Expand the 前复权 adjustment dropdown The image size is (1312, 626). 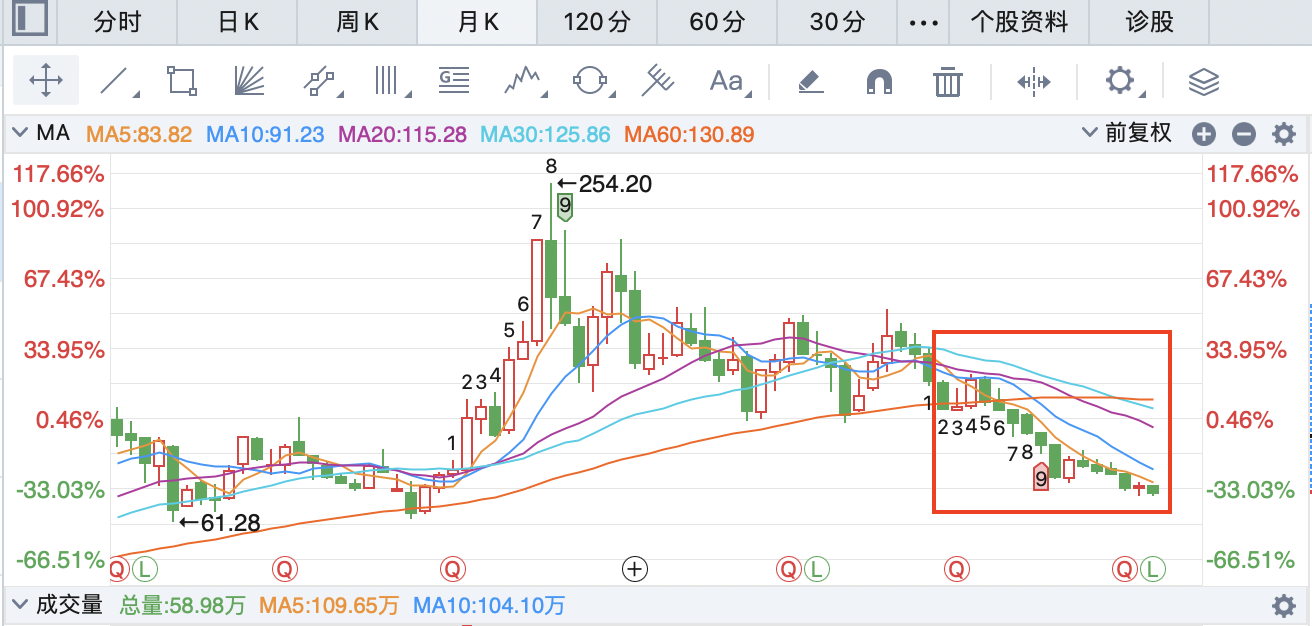click(1127, 133)
